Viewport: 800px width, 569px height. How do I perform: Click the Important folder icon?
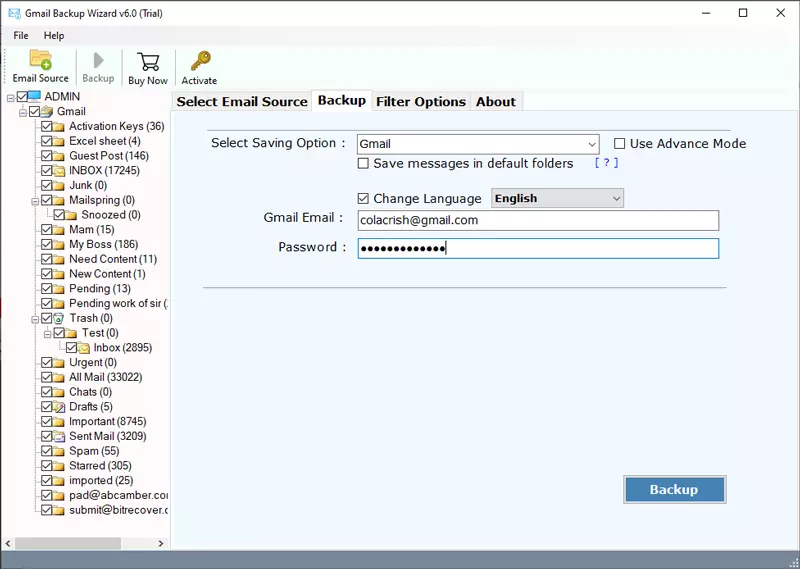click(59, 422)
